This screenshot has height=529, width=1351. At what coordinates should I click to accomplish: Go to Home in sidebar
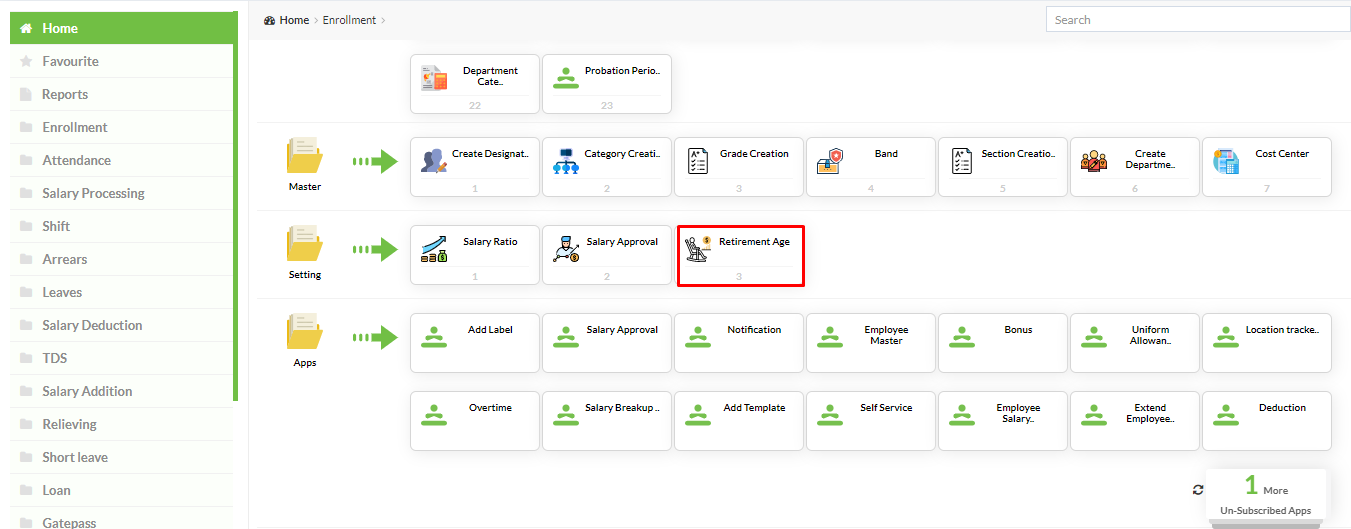point(122,28)
